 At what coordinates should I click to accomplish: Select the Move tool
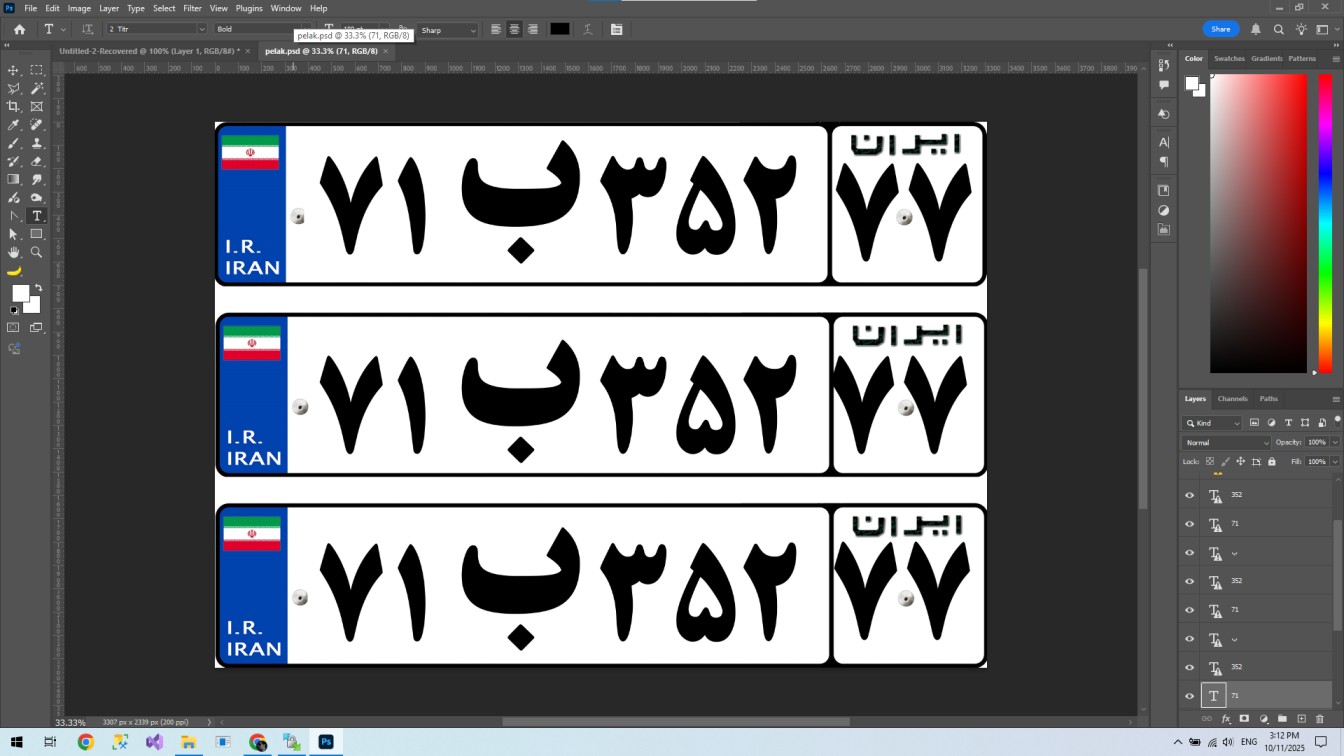14,70
